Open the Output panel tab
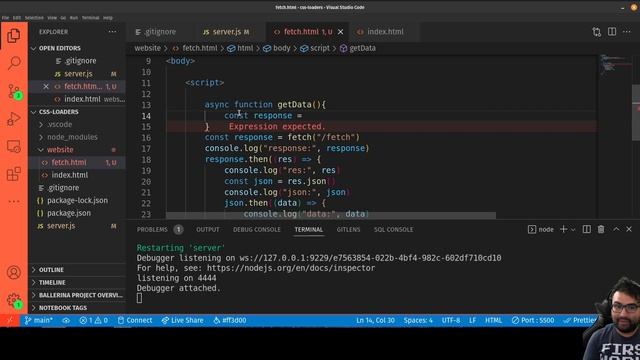640x360 pixels. [208, 230]
